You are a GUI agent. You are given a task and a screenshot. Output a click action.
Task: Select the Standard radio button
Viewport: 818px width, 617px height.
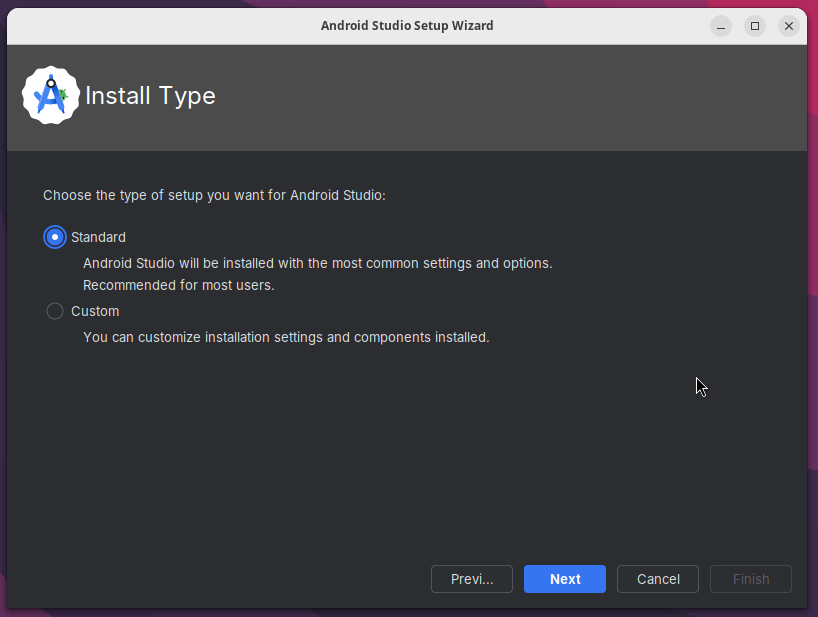55,237
